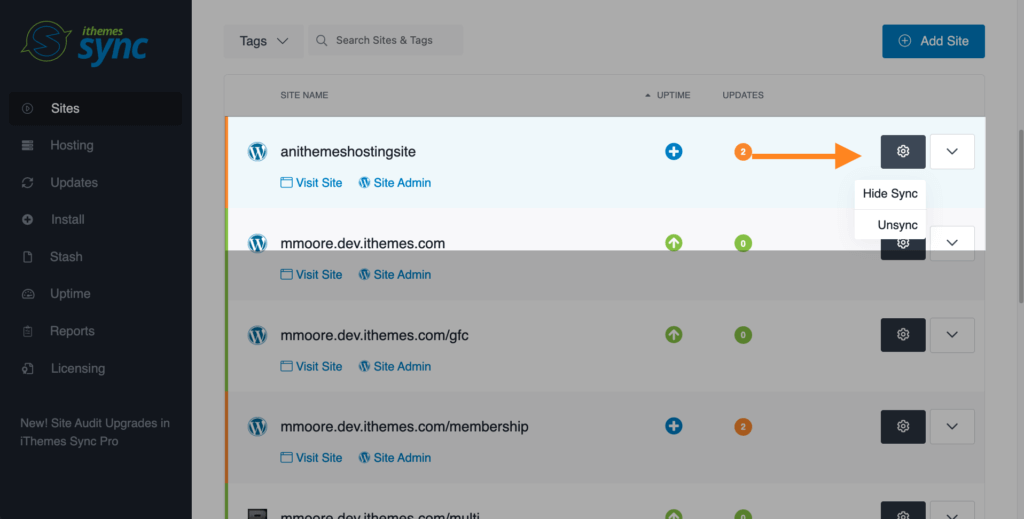Go to Licensing in the sidebar

coord(78,368)
